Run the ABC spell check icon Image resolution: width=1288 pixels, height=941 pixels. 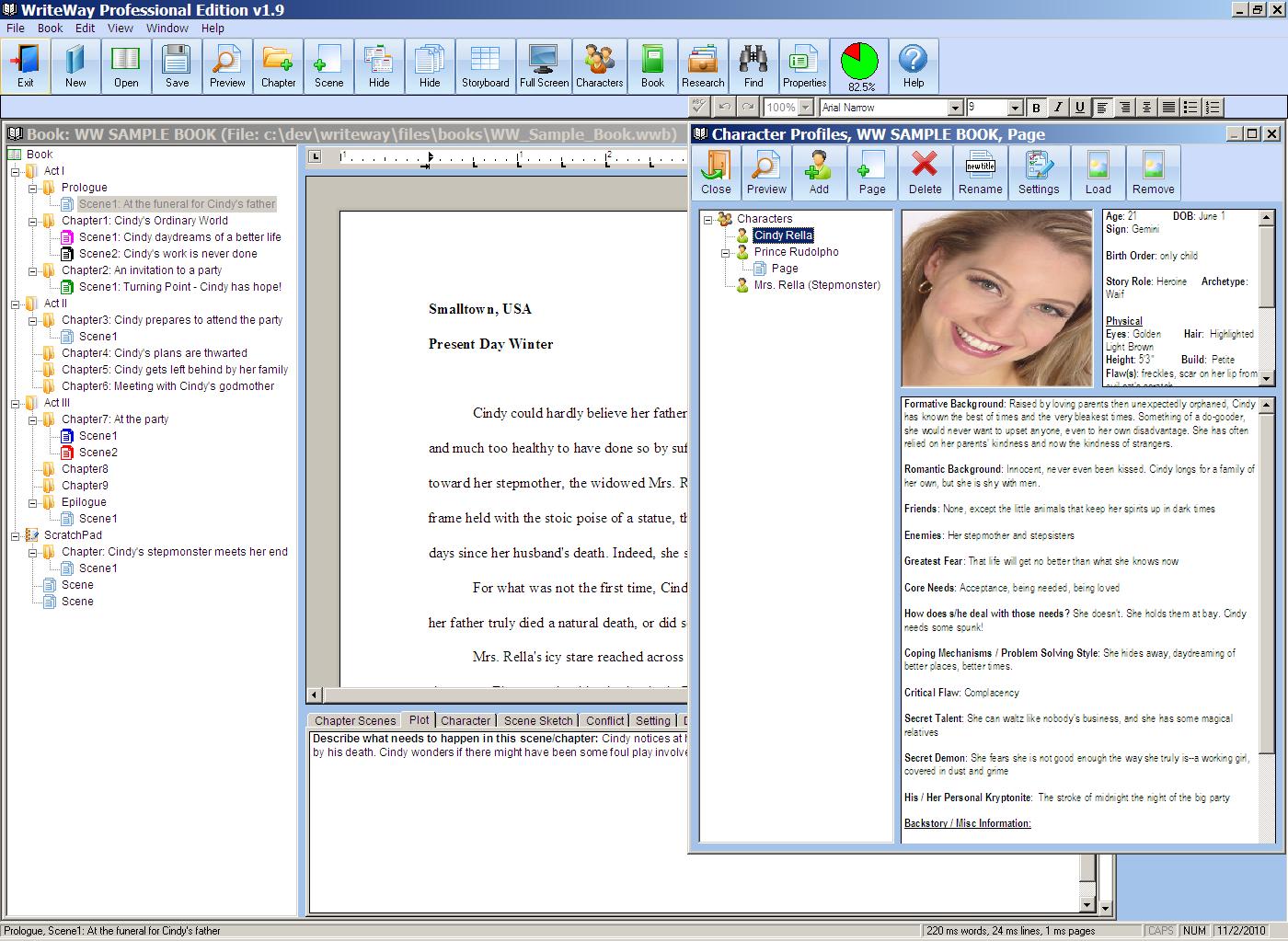[x=699, y=107]
